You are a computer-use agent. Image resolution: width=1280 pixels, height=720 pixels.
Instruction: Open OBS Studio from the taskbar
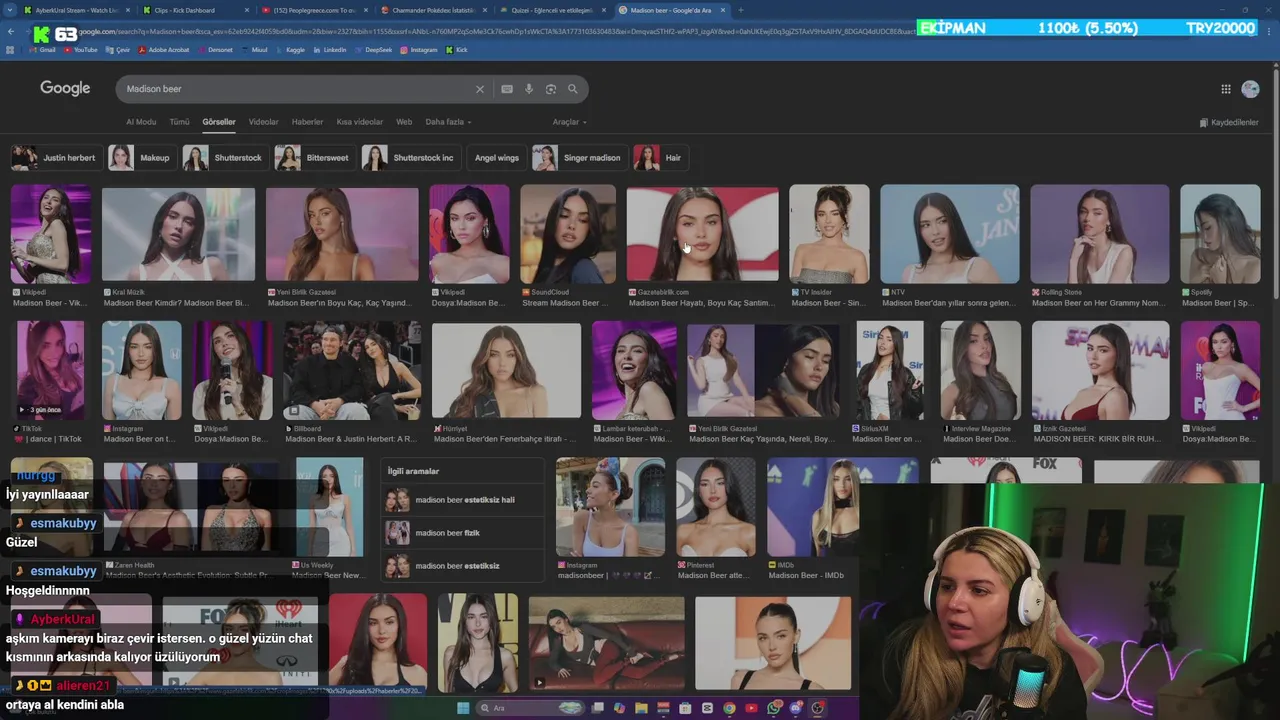click(818, 708)
